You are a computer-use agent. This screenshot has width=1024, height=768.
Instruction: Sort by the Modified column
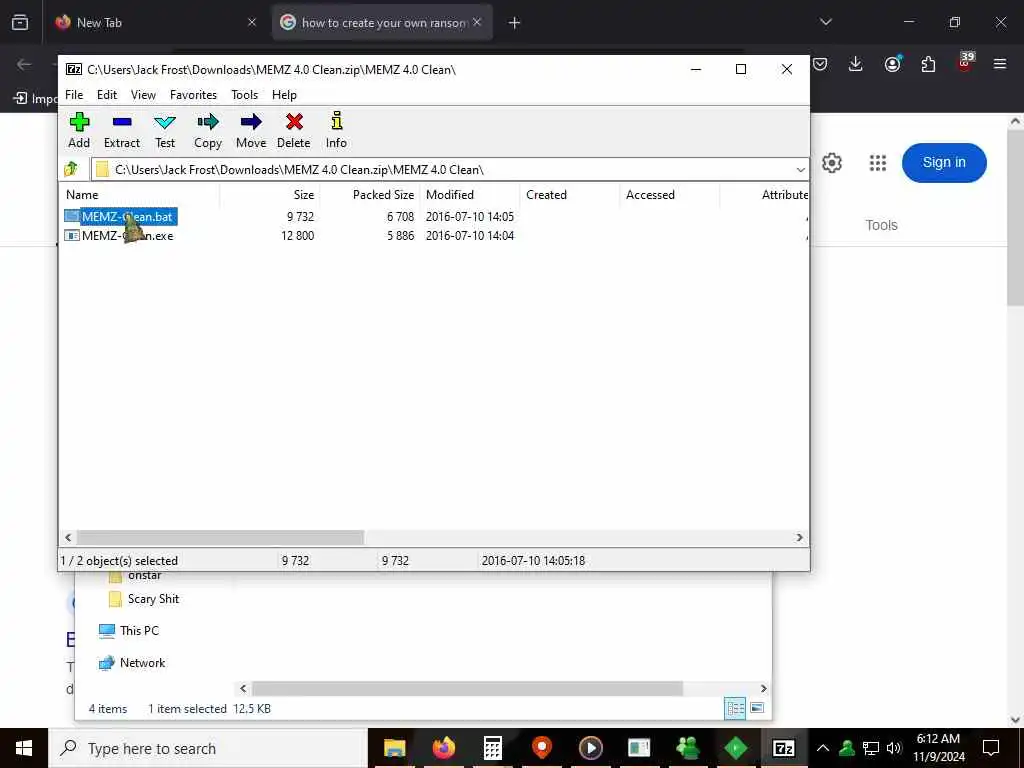470,195
